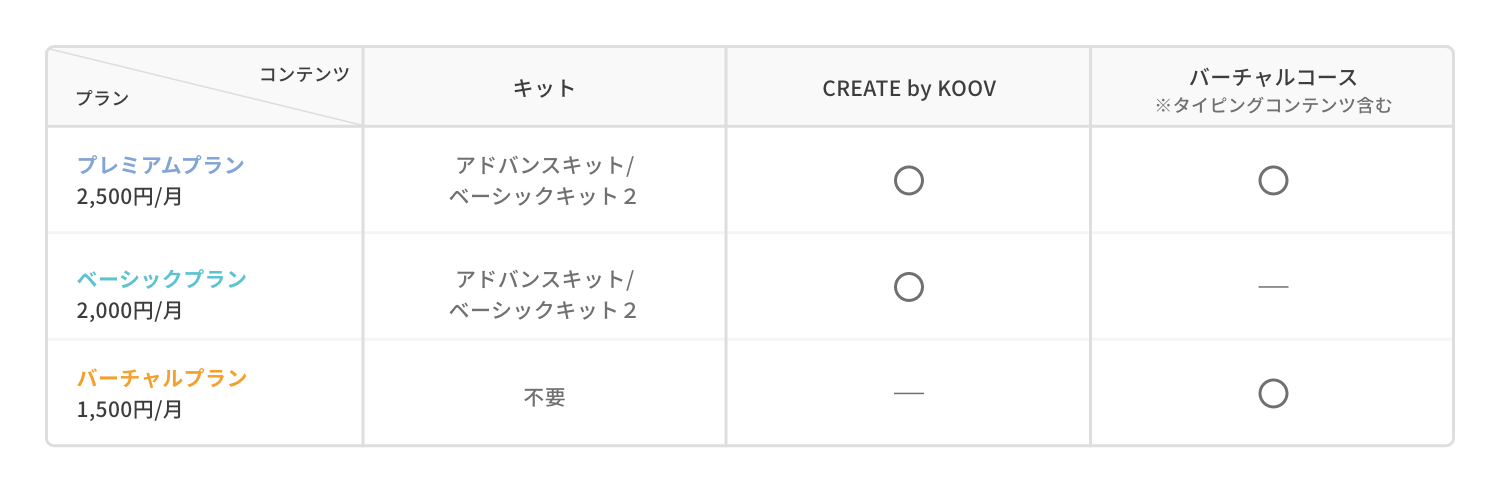Click the 2,500円/月 price text

pos(129,197)
